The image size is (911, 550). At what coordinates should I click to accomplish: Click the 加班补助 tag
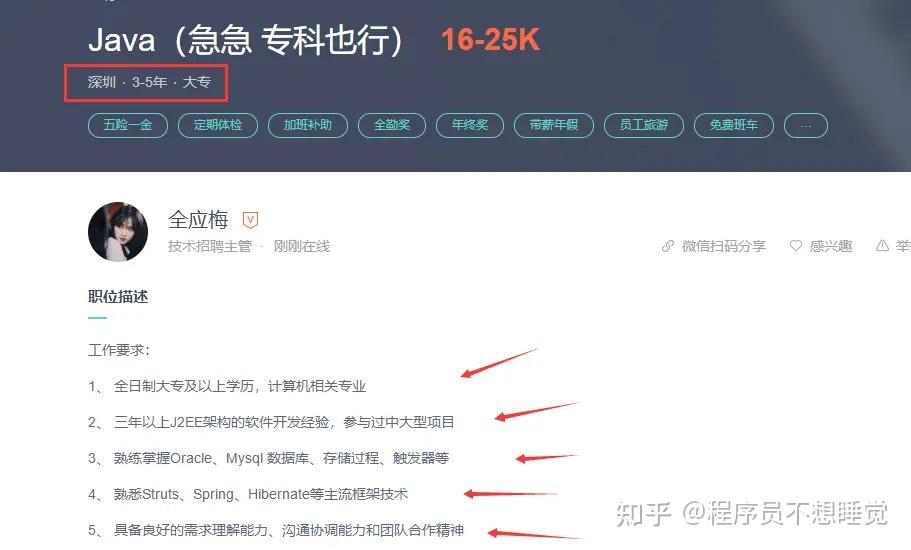coord(308,125)
